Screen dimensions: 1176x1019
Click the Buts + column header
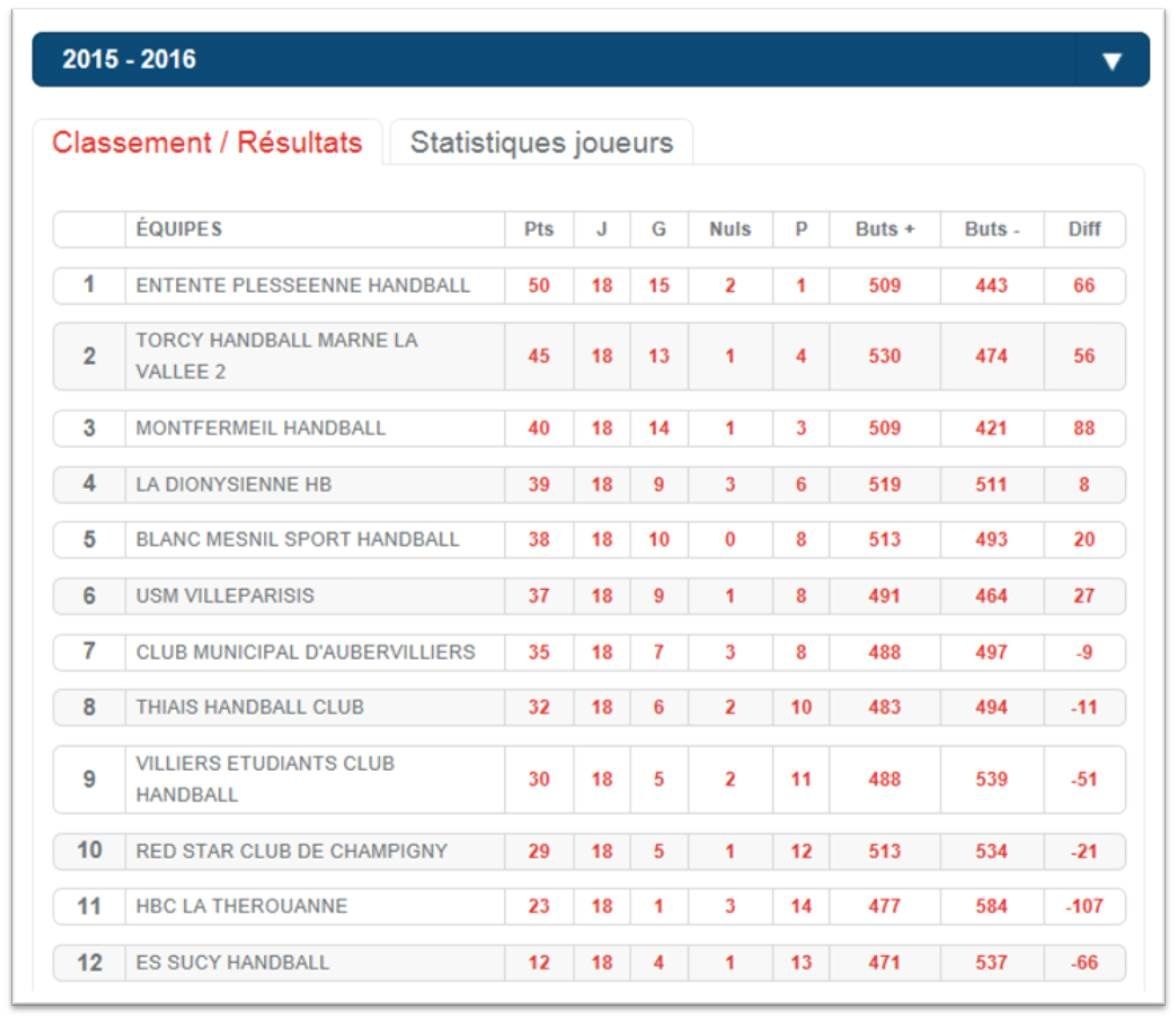coord(885,229)
